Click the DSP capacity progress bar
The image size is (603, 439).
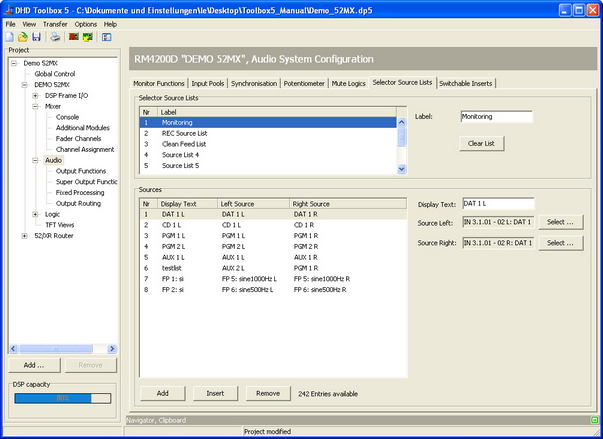point(63,398)
